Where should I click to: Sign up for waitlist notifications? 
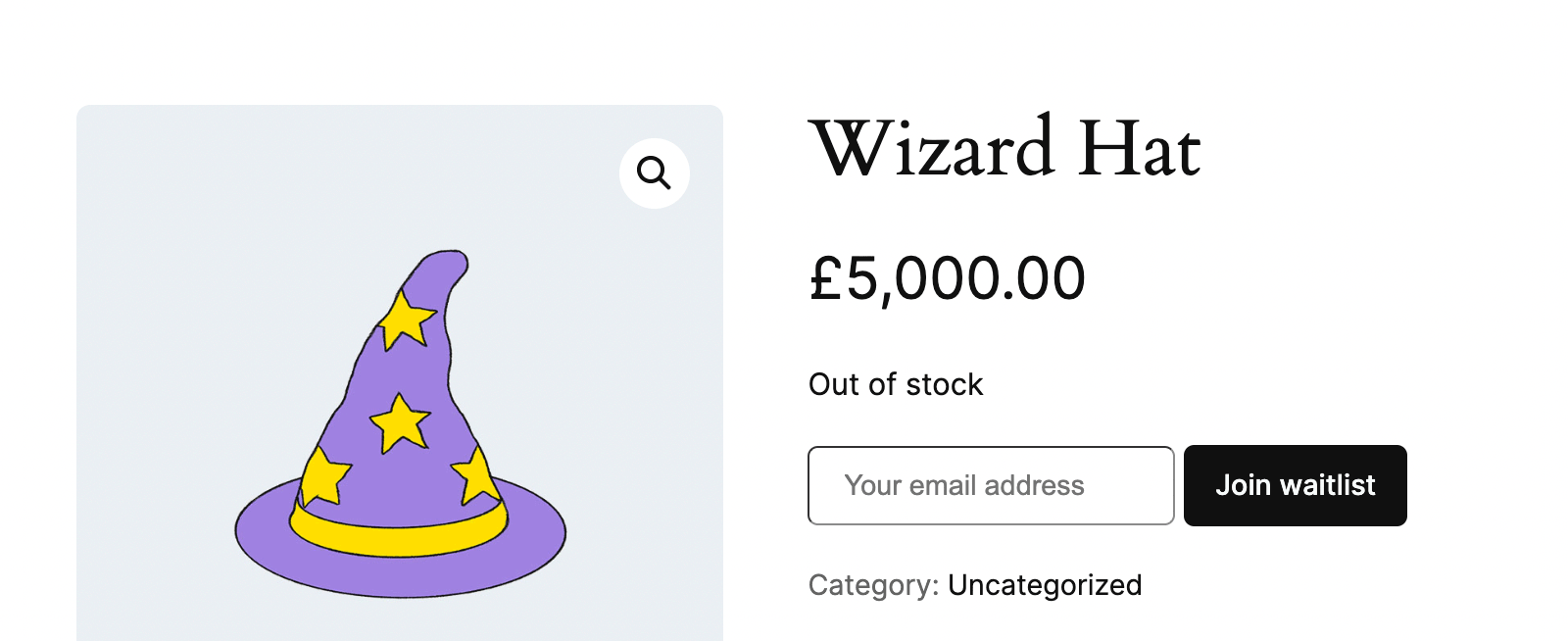[x=1296, y=485]
